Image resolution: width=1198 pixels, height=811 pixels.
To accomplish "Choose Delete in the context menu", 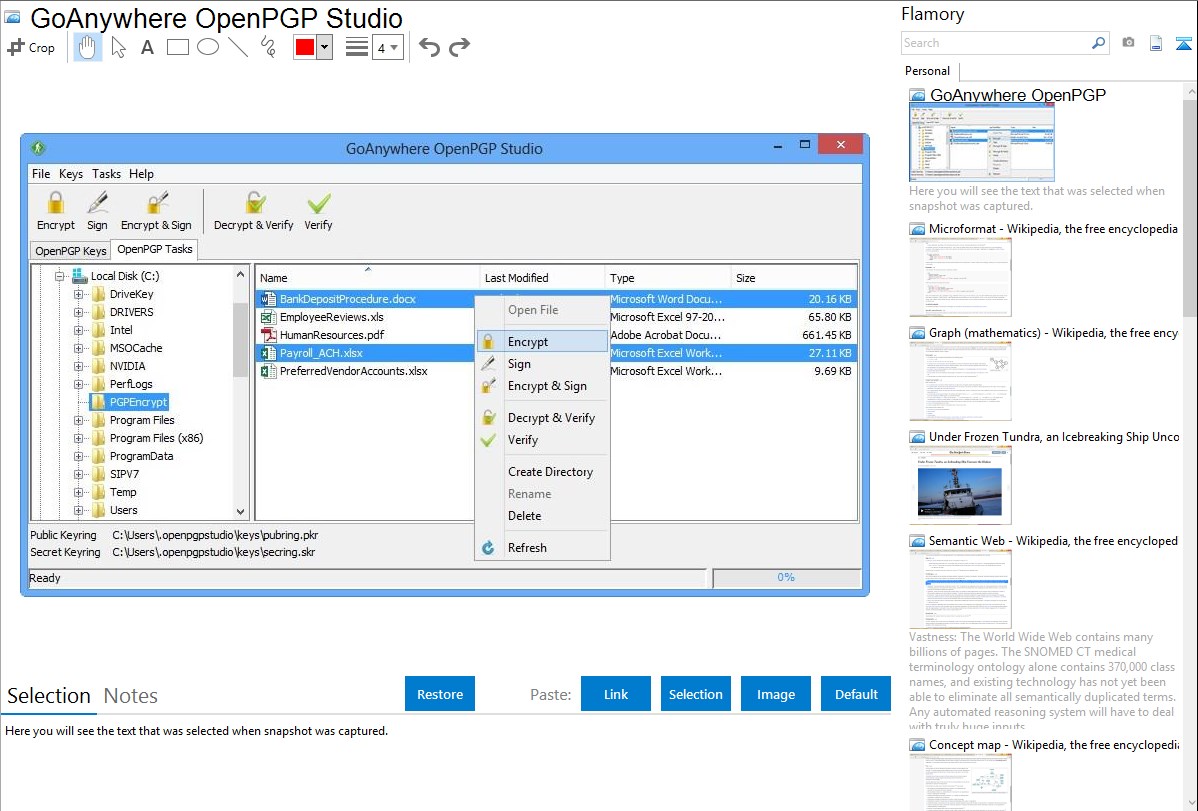I will (542, 516).
